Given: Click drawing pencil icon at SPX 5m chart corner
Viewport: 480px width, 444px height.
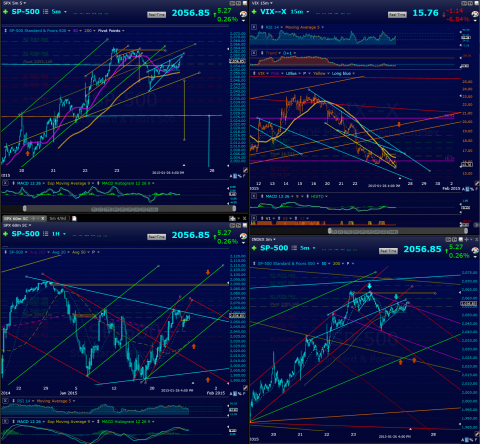Looking at the screenshot, I should [x=245, y=170].
